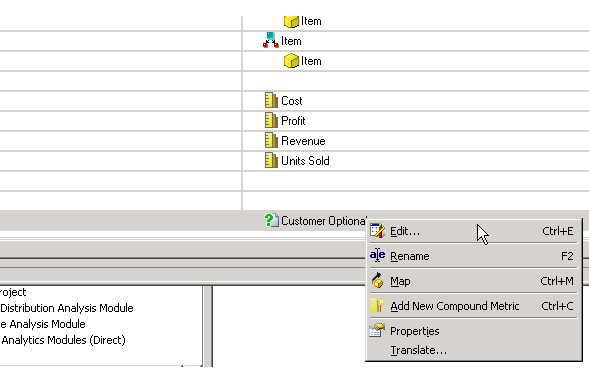
Task: Select the Units Sold metric label
Action: (x=305, y=161)
